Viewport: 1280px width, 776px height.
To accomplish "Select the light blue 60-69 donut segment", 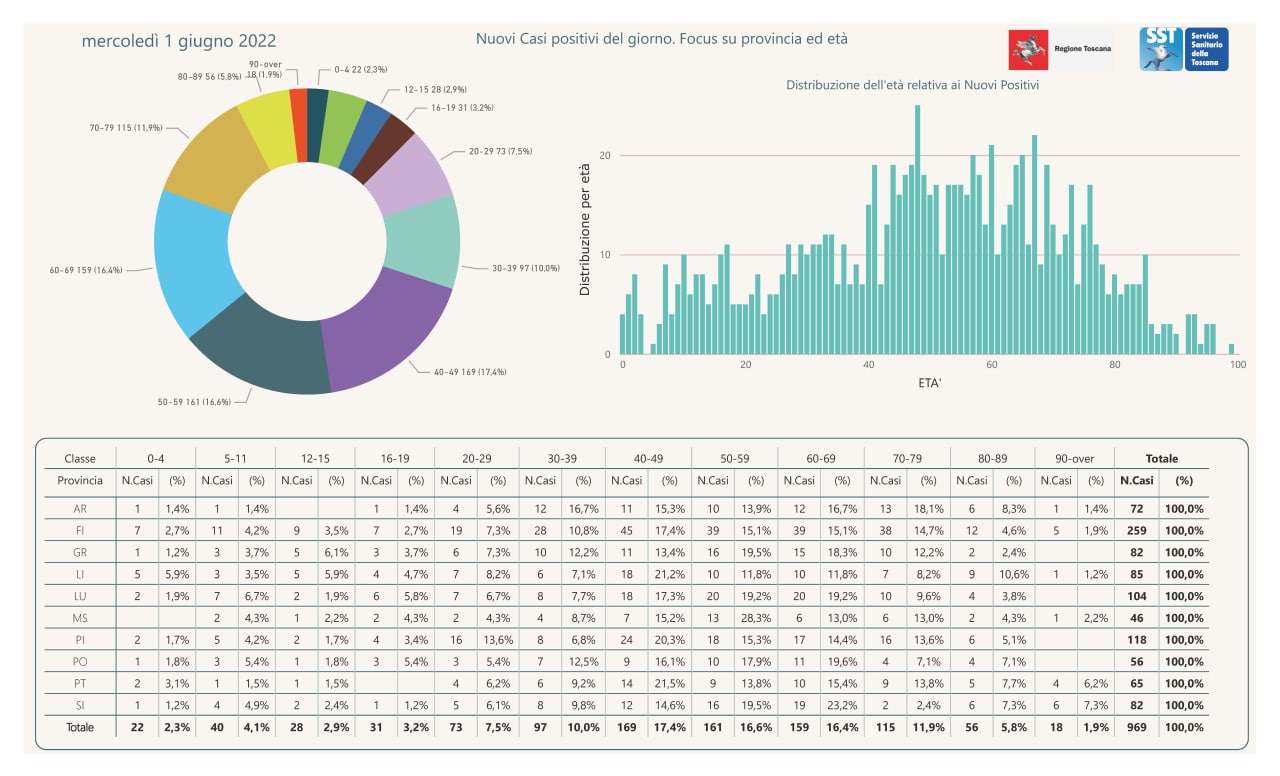I will (194, 260).
